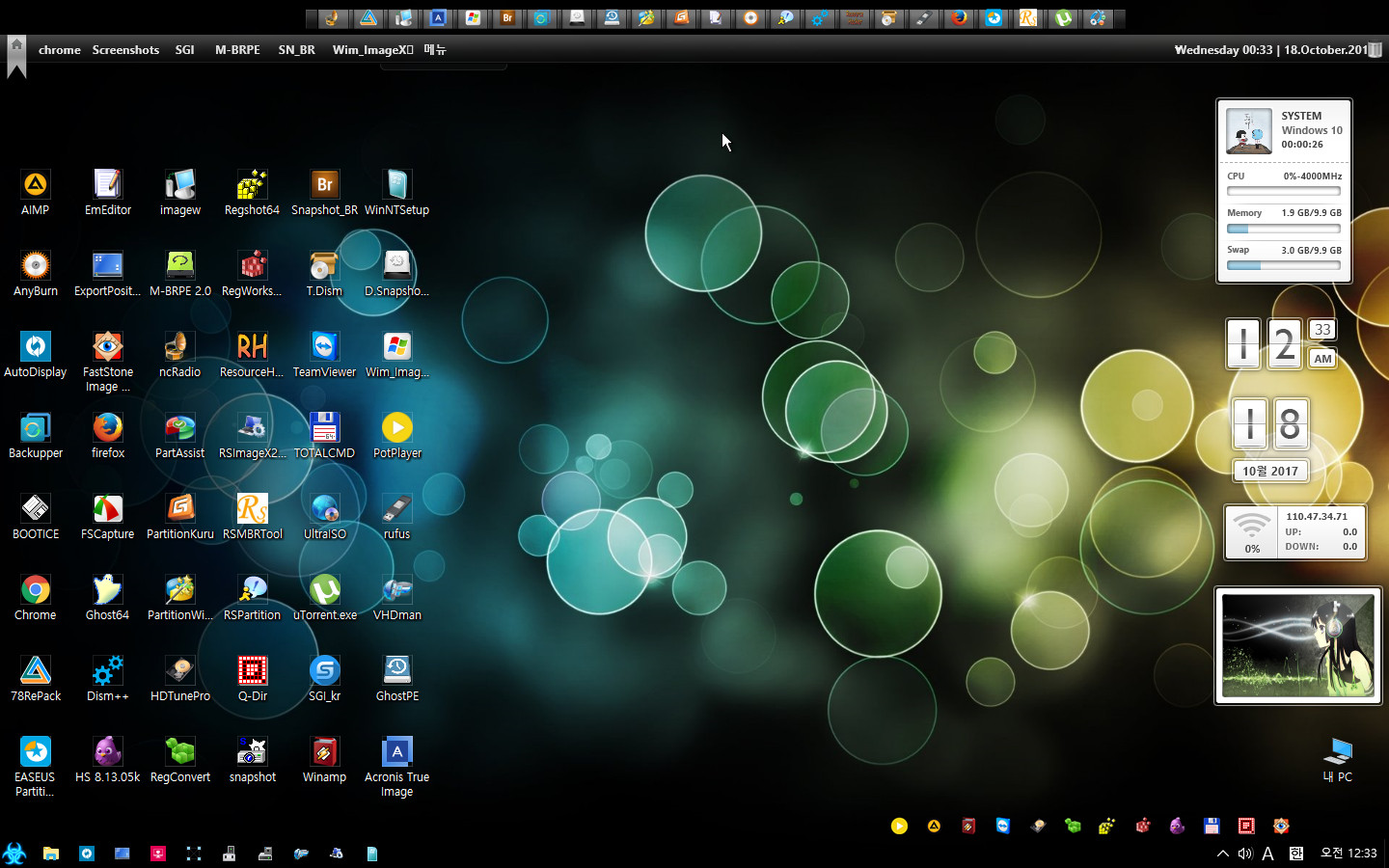
Task: Click the network gadget showing 110.47.34.71
Action: [x=1295, y=532]
